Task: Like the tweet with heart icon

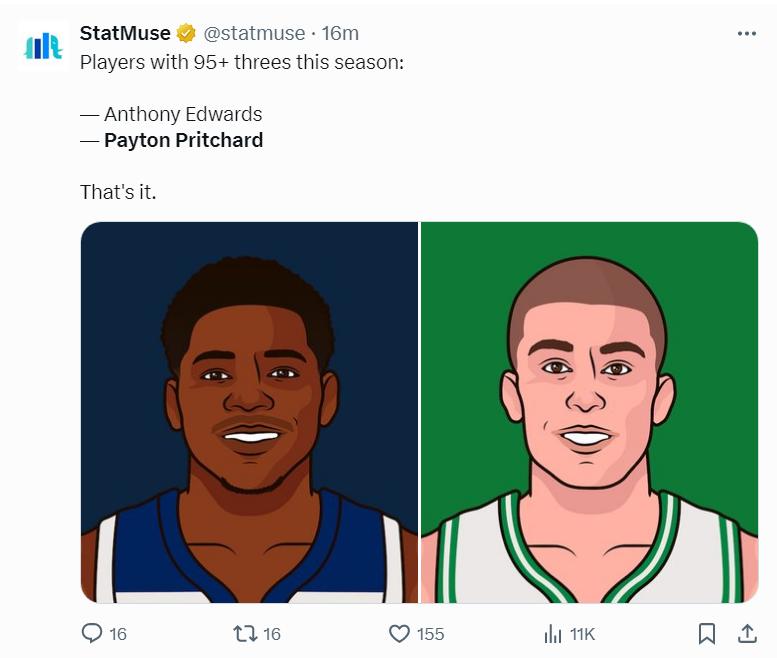Action: click(x=399, y=634)
